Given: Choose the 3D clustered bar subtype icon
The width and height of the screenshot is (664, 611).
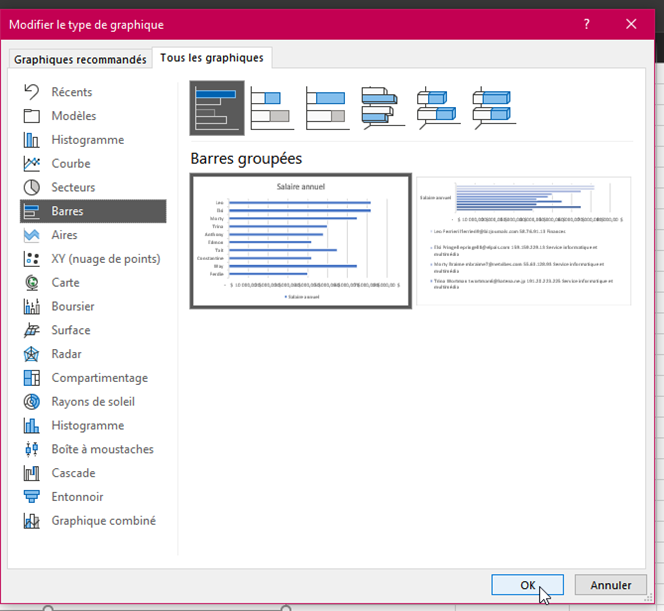Looking at the screenshot, I should coord(383,108).
